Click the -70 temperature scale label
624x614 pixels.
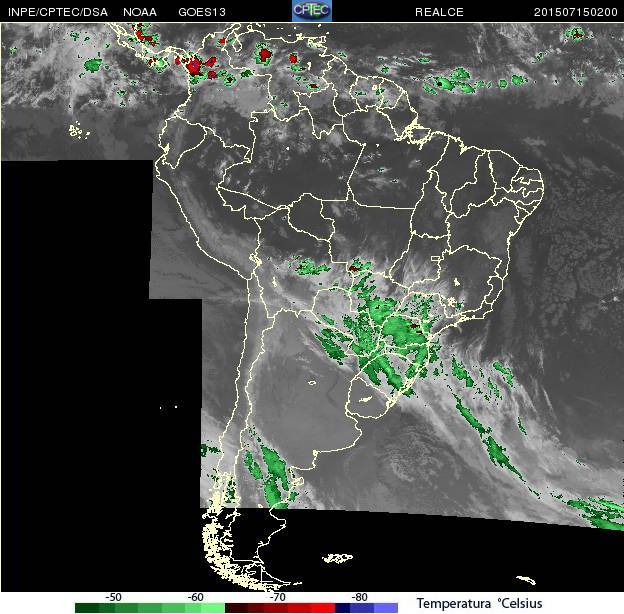point(277,597)
